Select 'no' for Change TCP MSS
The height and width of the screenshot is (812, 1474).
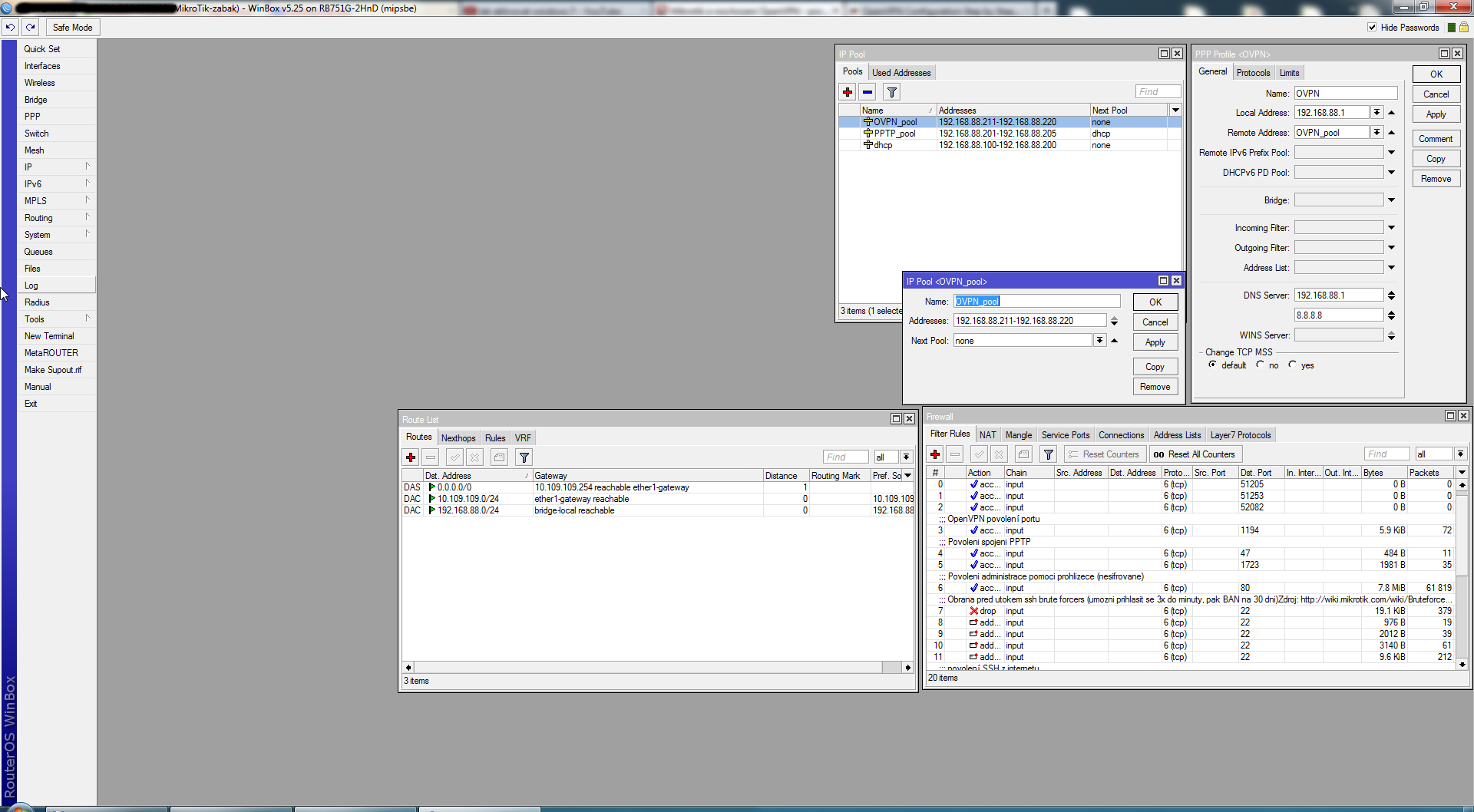[1261, 365]
